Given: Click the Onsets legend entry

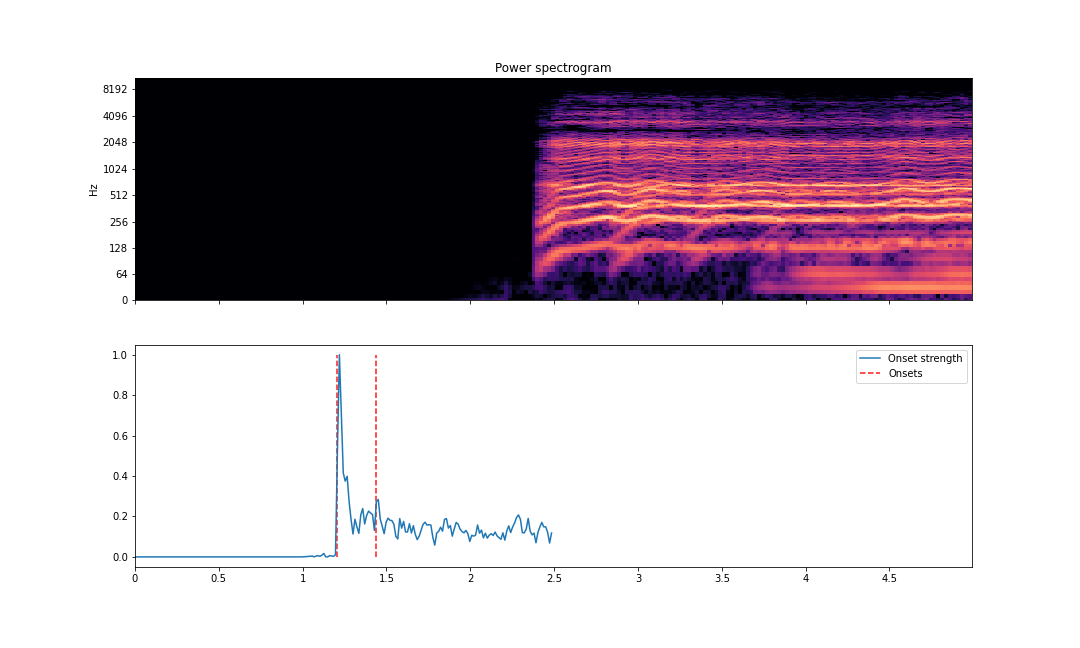Looking at the screenshot, I should point(904,372).
